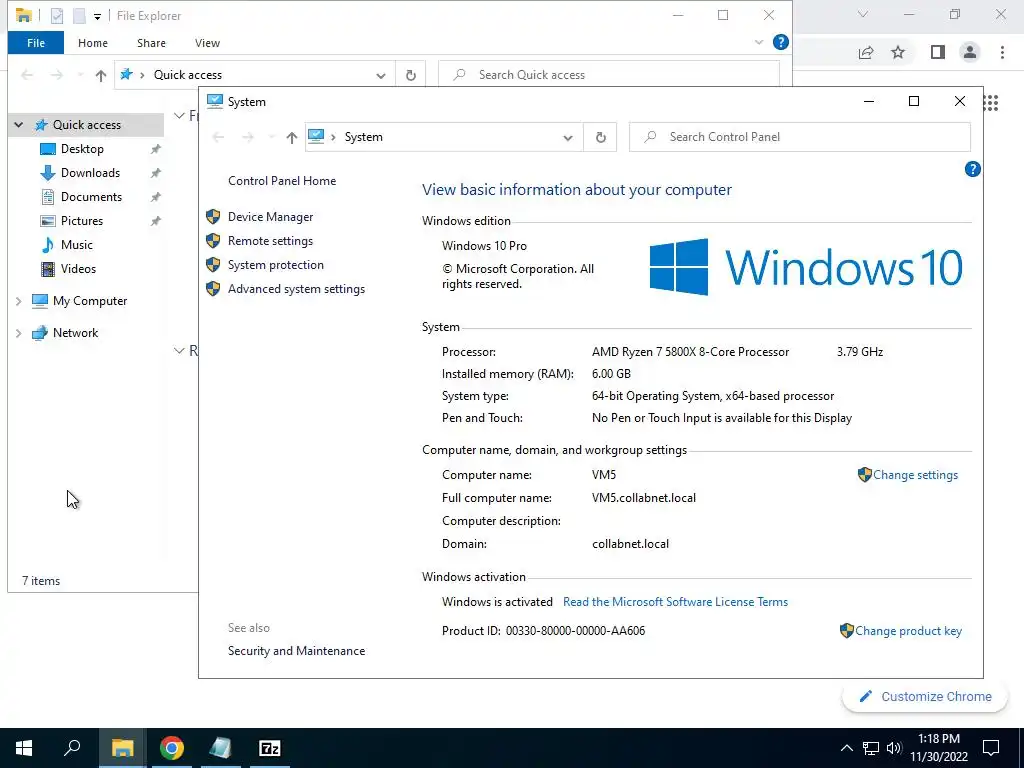1024x768 pixels.
Task: Open Device Manager shield link
Action: point(270,217)
